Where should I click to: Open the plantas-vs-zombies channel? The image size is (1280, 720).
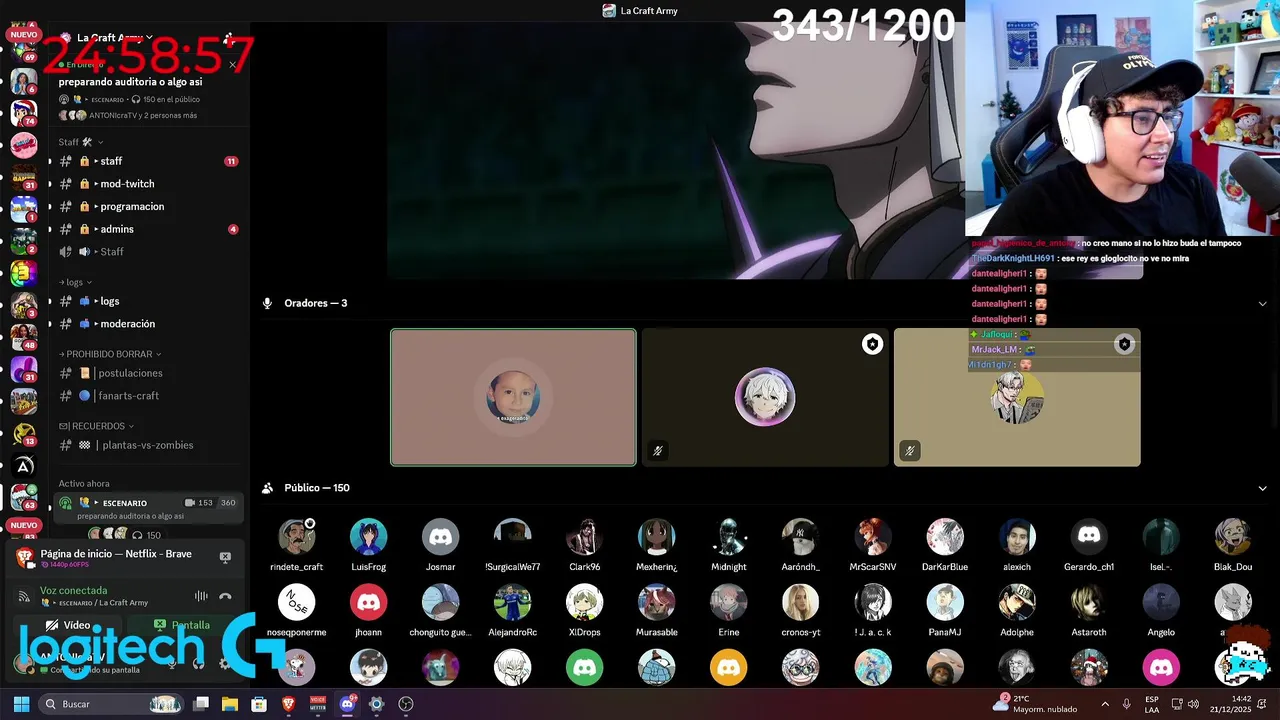click(148, 445)
